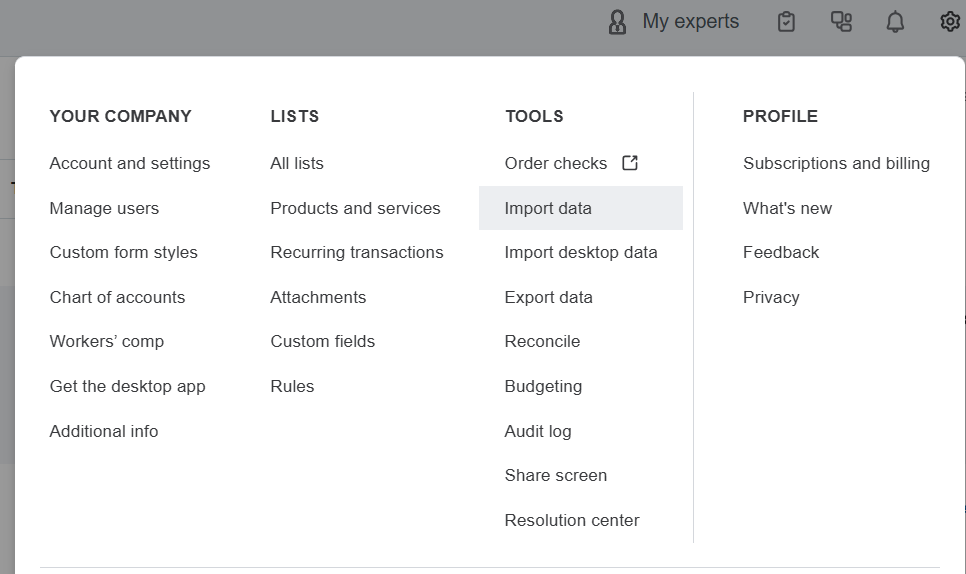Click the Feedback link
The height and width of the screenshot is (574, 966).
point(781,252)
